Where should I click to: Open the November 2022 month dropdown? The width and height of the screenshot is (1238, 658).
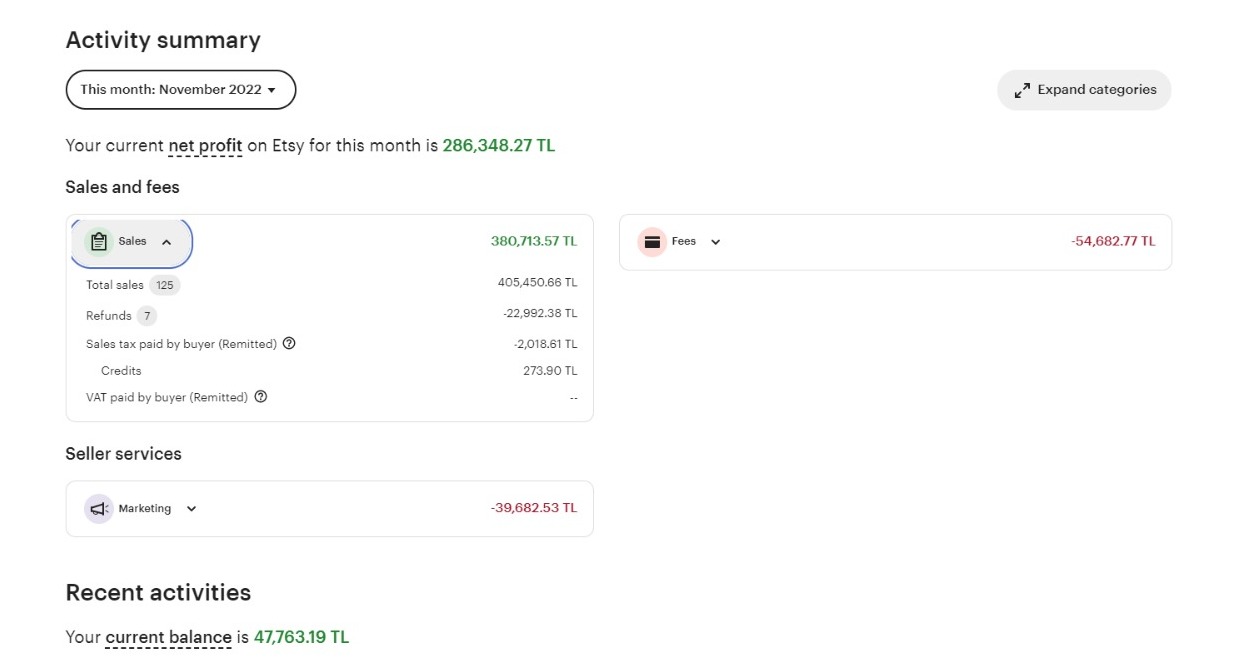point(181,90)
